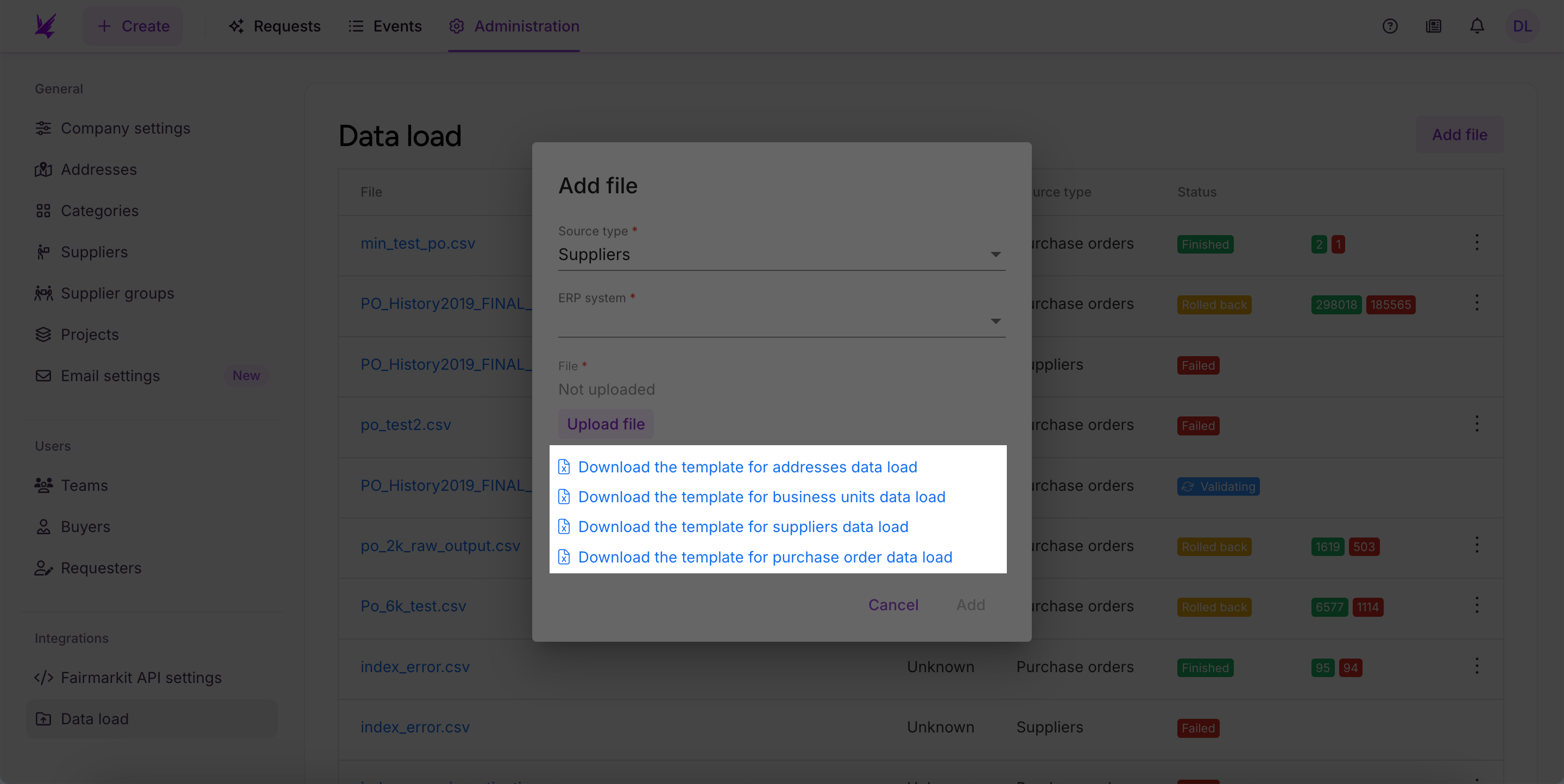The width and height of the screenshot is (1564, 784).
Task: Download the template for addresses data load
Action: tap(747, 466)
